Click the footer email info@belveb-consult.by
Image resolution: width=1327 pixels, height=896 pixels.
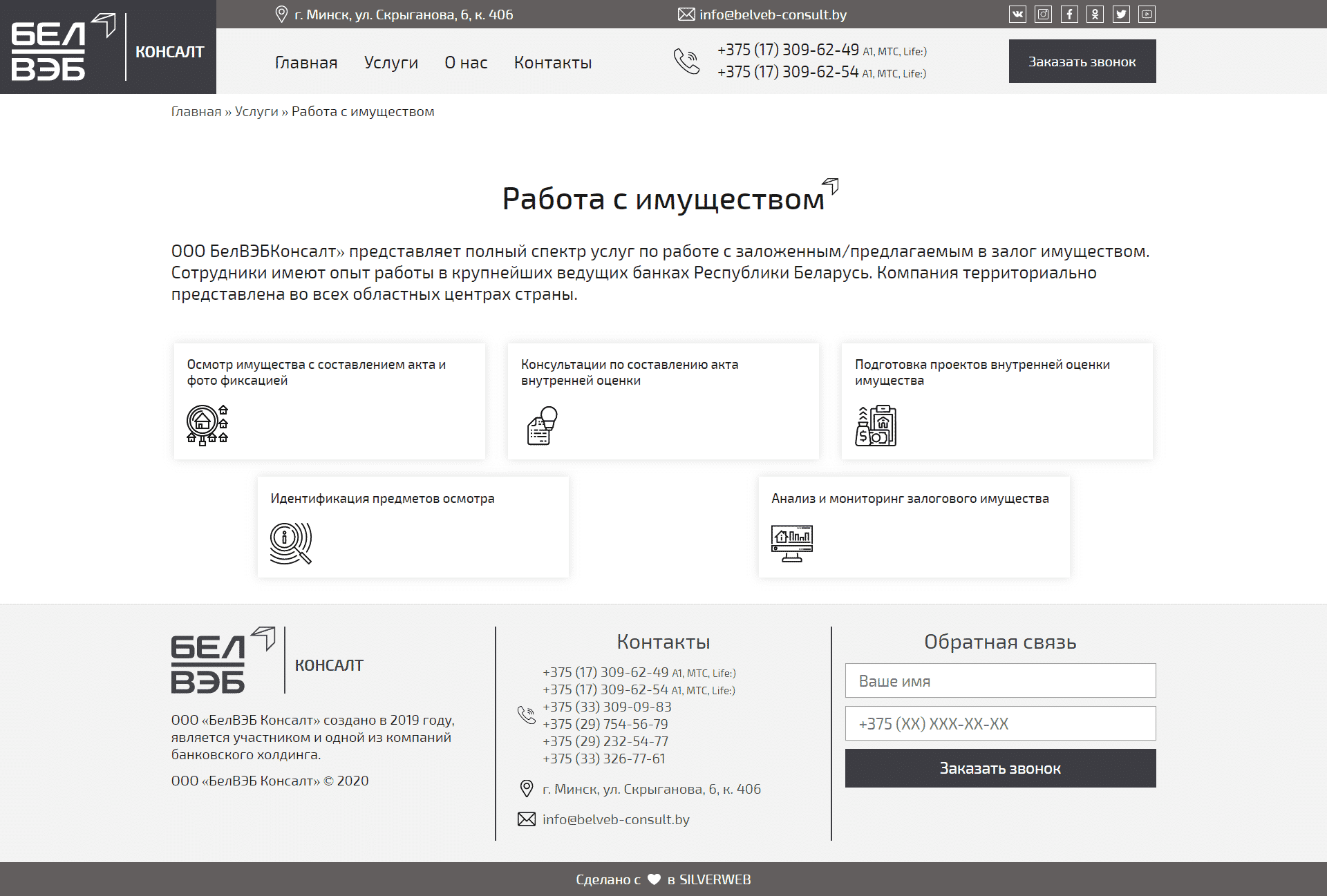click(x=616, y=819)
